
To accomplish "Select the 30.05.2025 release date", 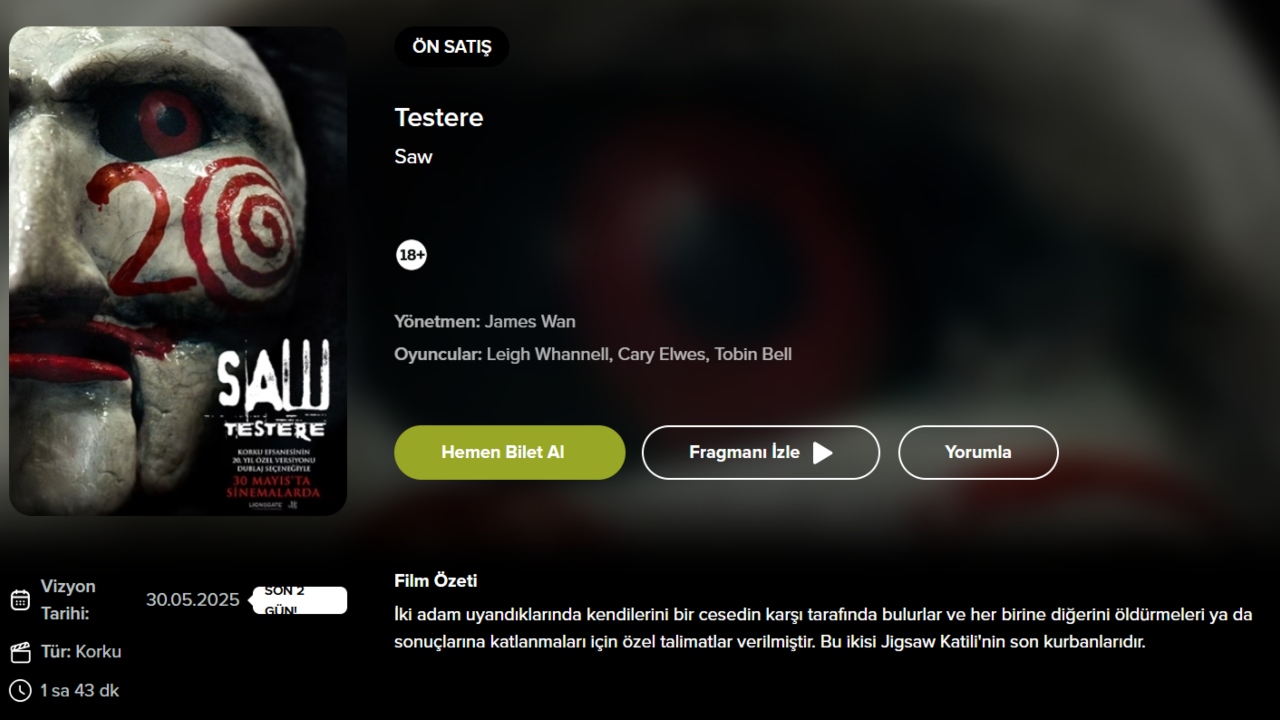I will coord(193,600).
